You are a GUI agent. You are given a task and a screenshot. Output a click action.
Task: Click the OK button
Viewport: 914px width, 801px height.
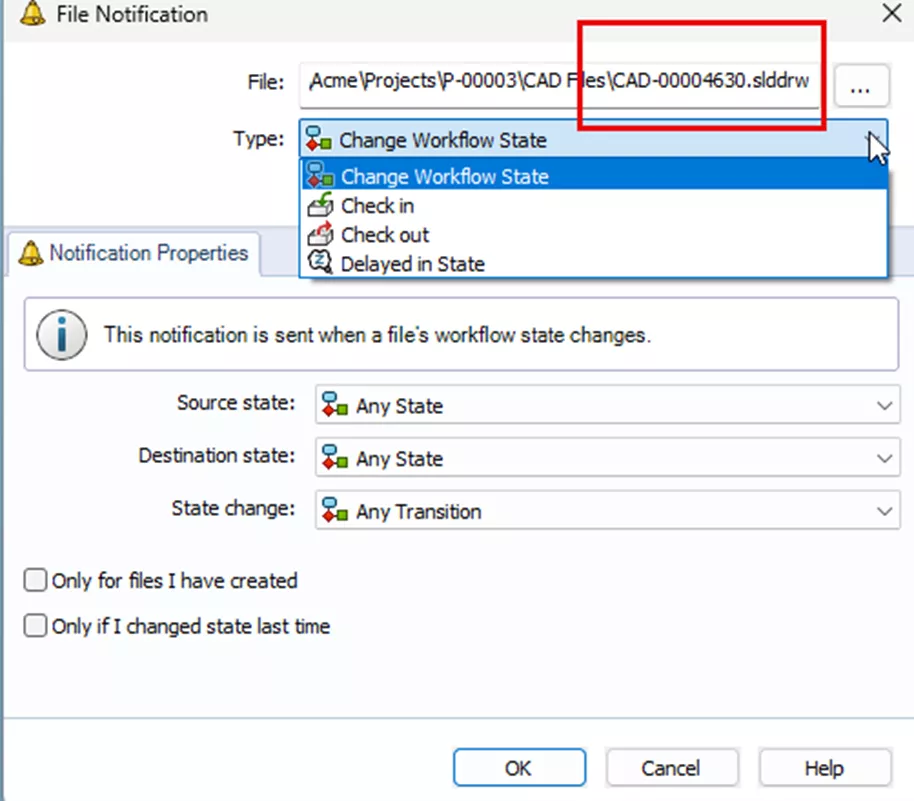(x=519, y=768)
